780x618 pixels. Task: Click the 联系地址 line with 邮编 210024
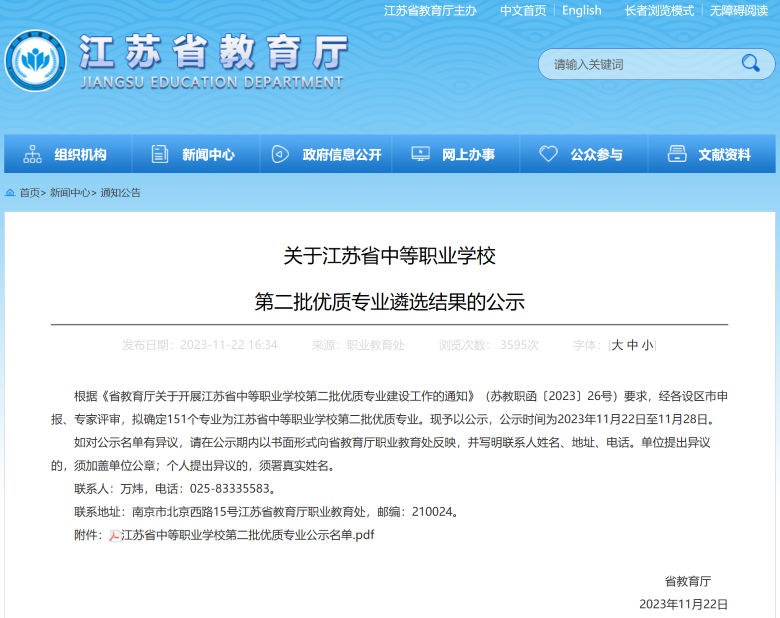(267, 512)
